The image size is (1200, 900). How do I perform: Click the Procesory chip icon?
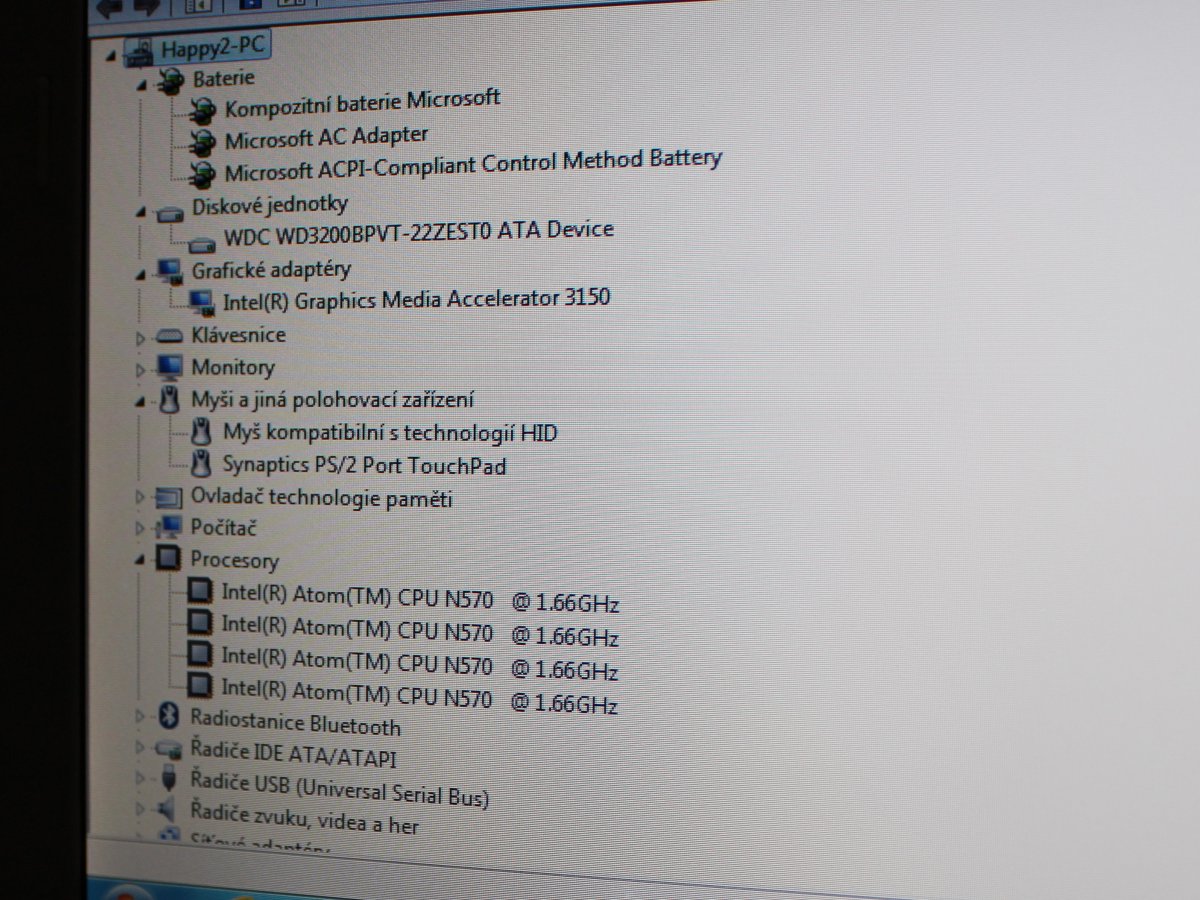coord(170,558)
